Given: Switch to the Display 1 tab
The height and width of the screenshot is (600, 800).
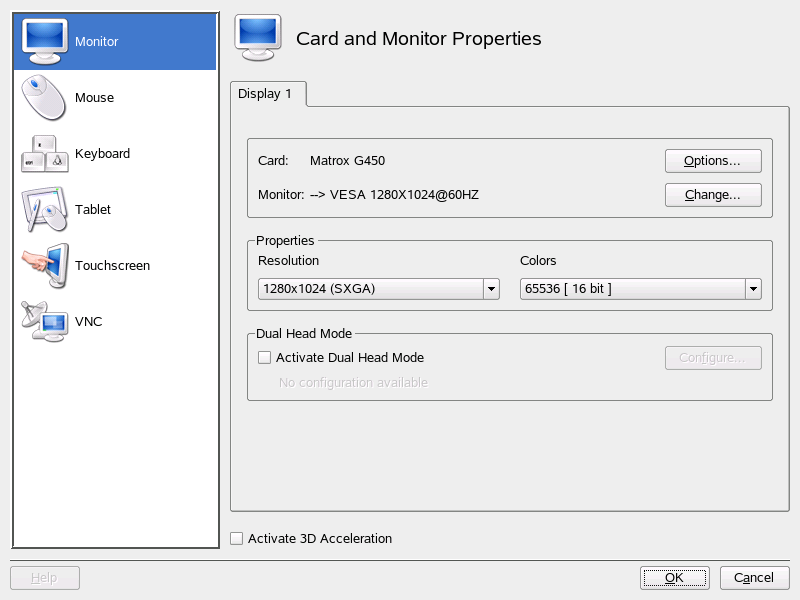Looking at the screenshot, I should 266,94.
